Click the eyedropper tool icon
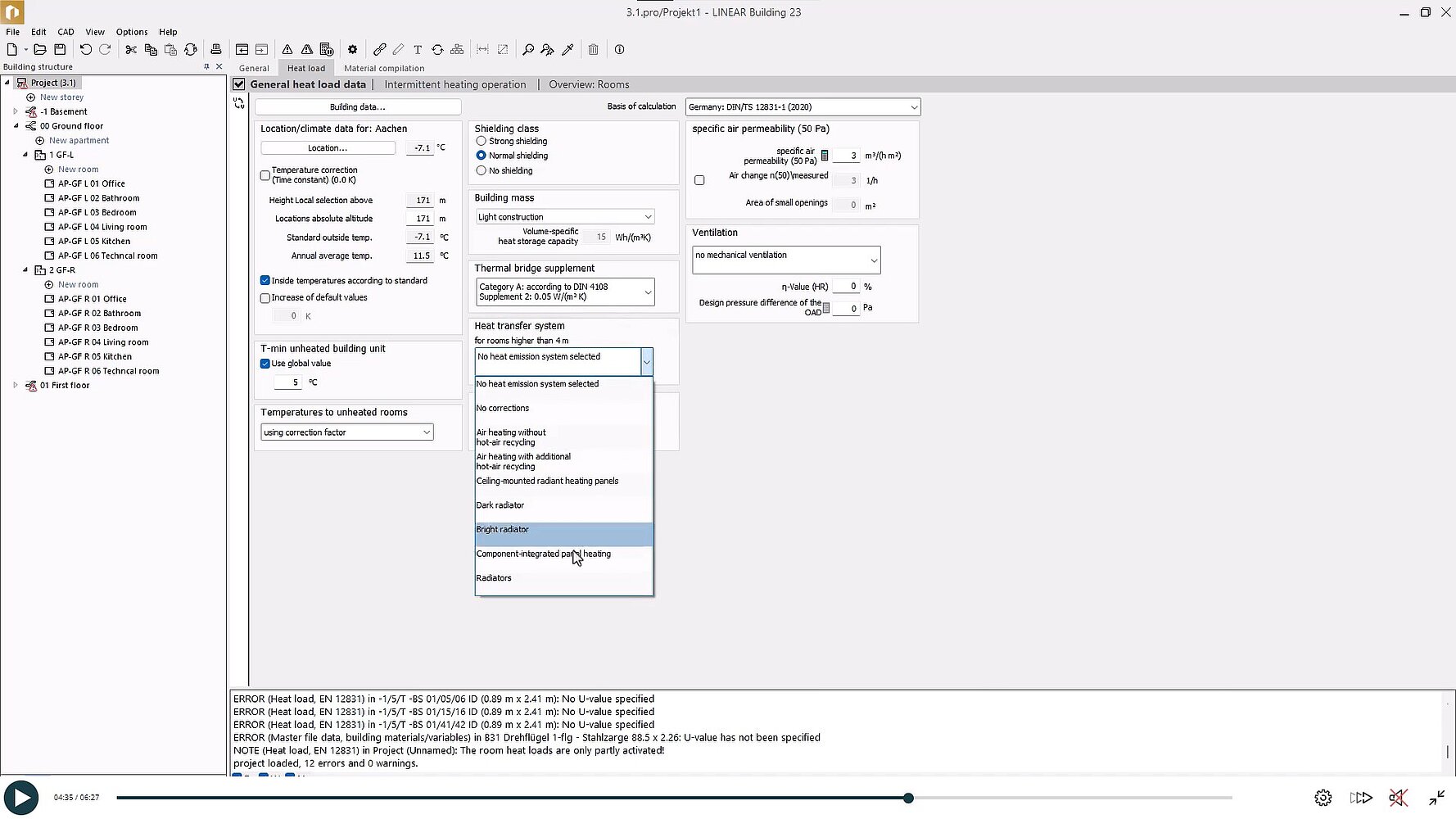The height and width of the screenshot is (819, 1456). coord(567,50)
